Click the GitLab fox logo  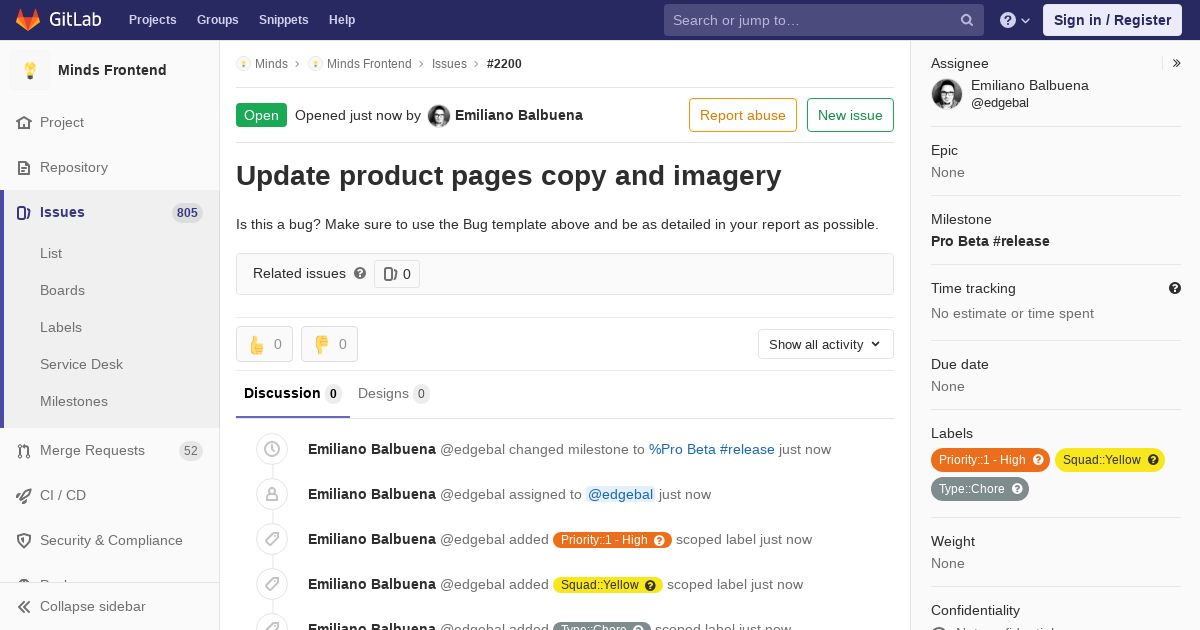(x=28, y=19)
